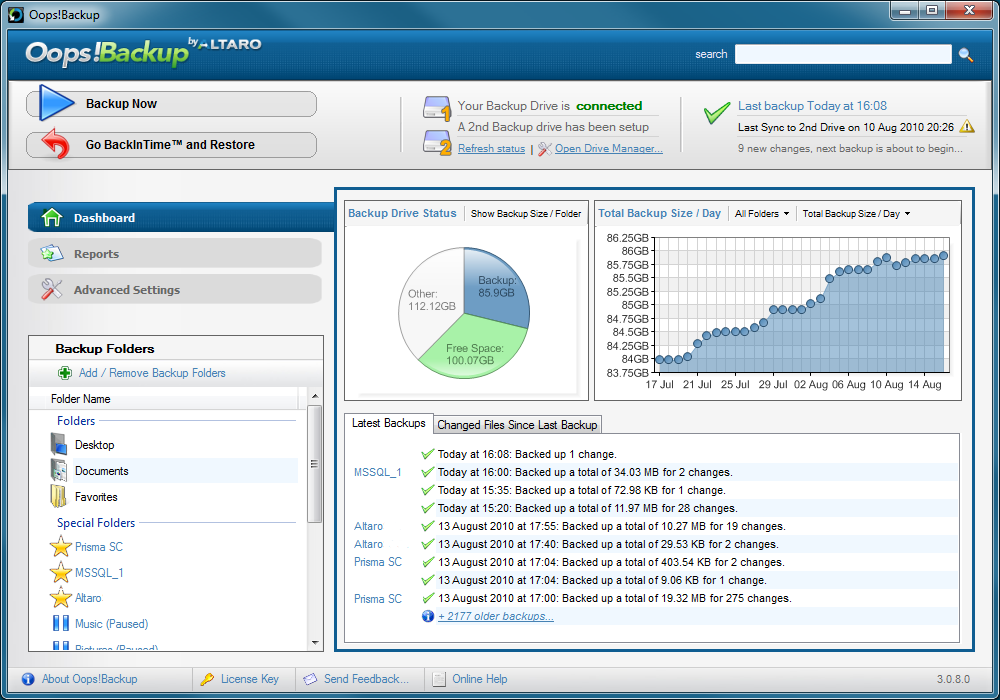Viewport: 1000px width, 700px height.
Task: Click the Desktop folder icon
Action: pos(59,444)
